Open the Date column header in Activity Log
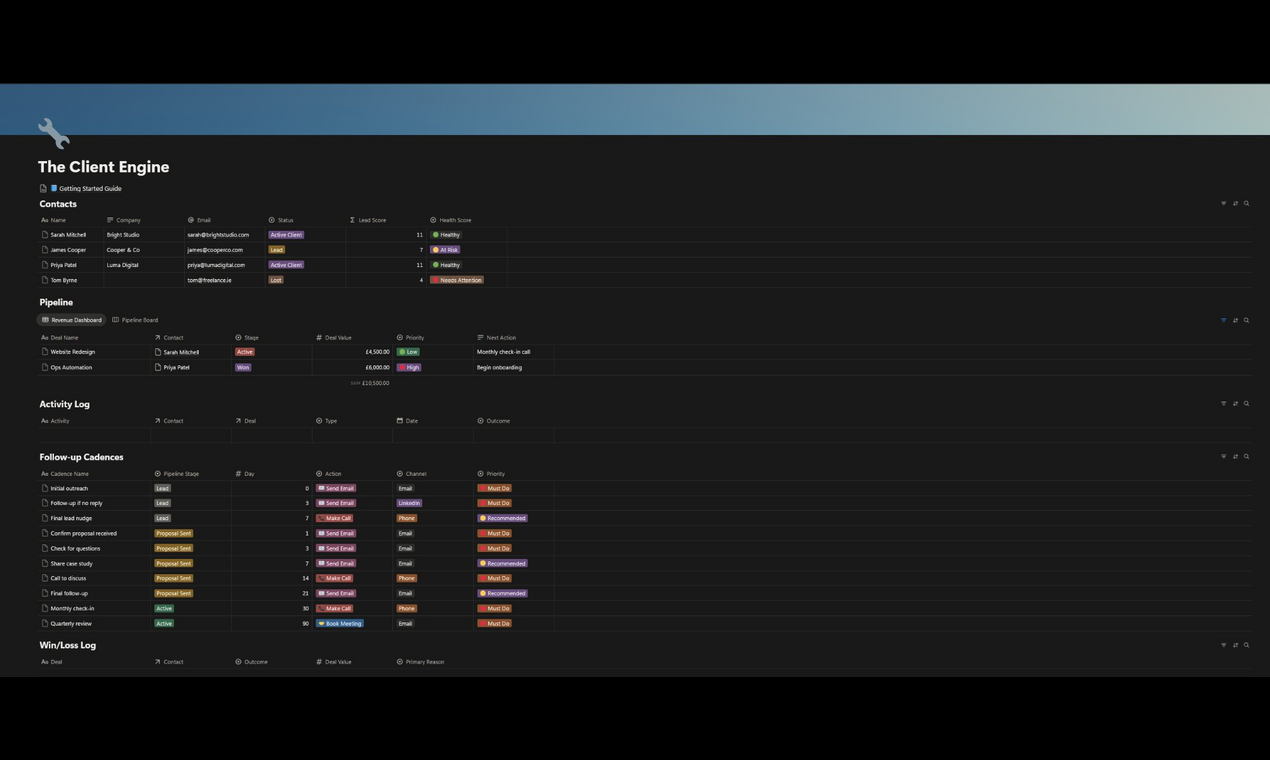Viewport: 1270px width, 760px height. [407, 421]
